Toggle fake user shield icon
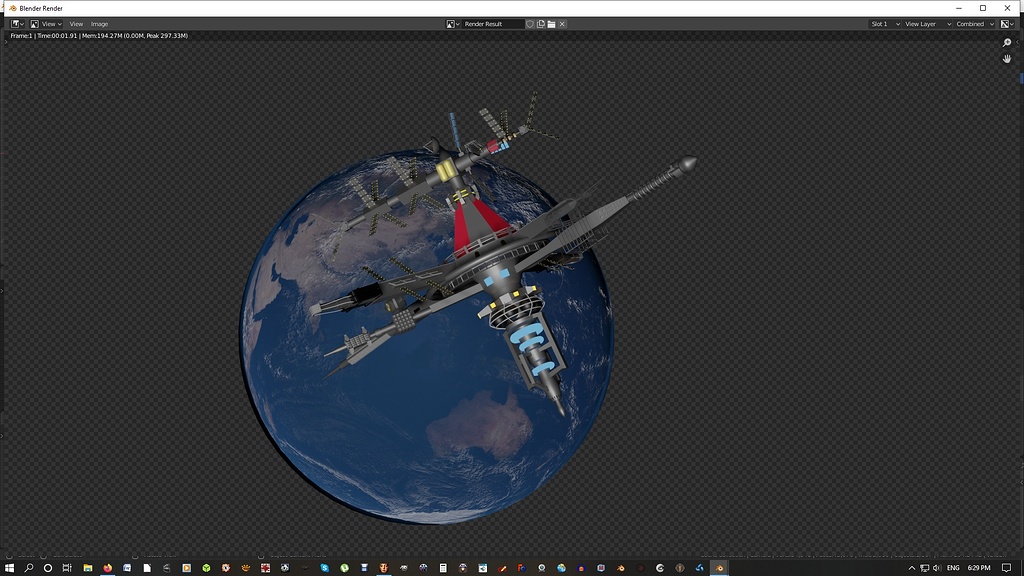This screenshot has width=1024, height=576. click(x=530, y=24)
